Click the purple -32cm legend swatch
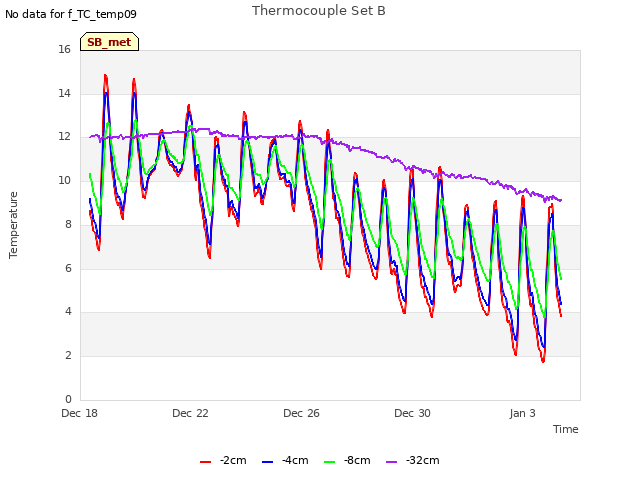 [392, 462]
